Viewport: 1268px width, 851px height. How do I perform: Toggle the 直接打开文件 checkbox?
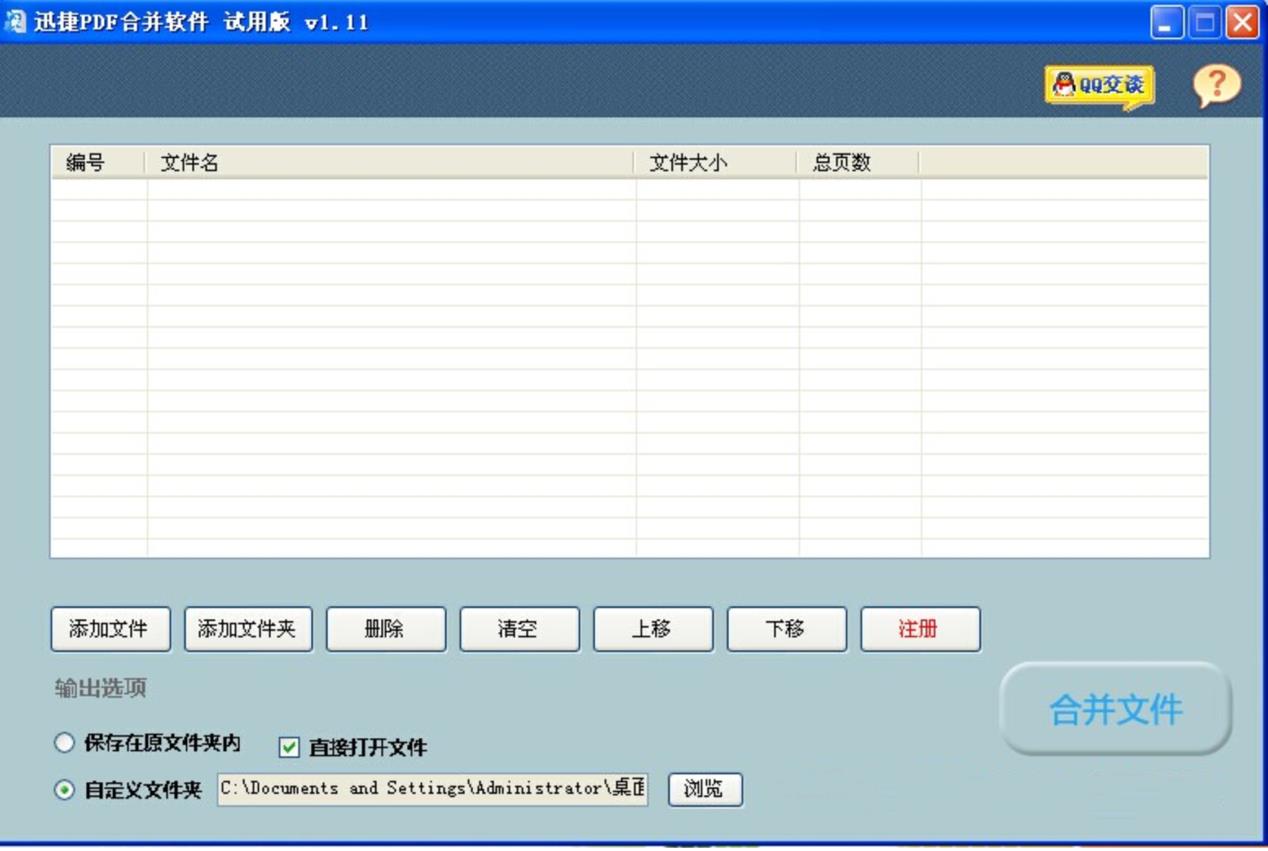[x=289, y=748]
